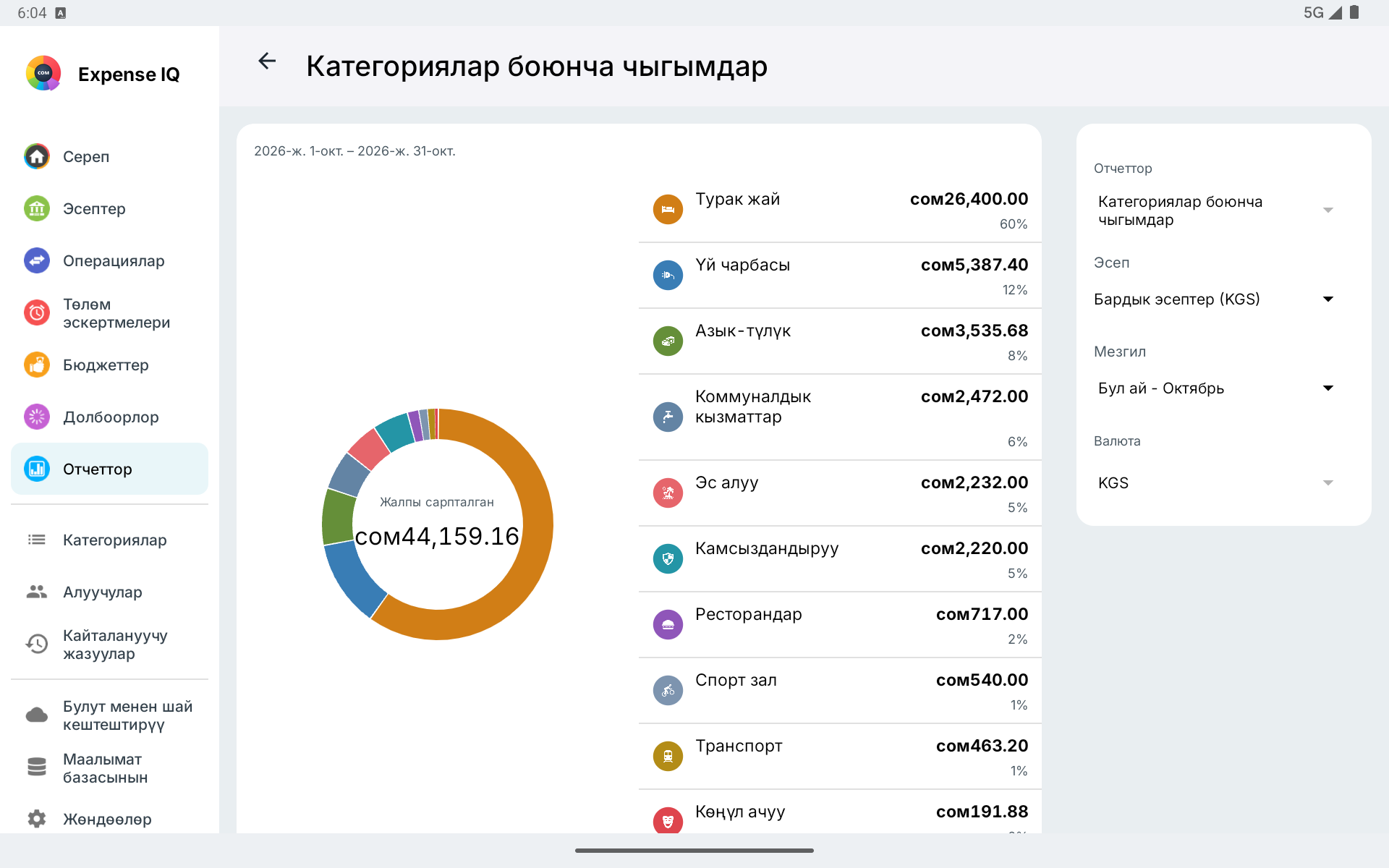Click total сом44,159.16 in chart center
Screen dimensions: 1389x868
(437, 536)
